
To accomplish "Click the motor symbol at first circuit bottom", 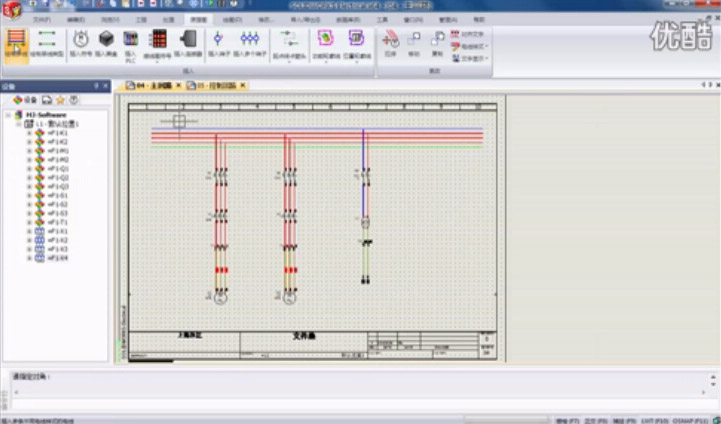I will (220, 298).
